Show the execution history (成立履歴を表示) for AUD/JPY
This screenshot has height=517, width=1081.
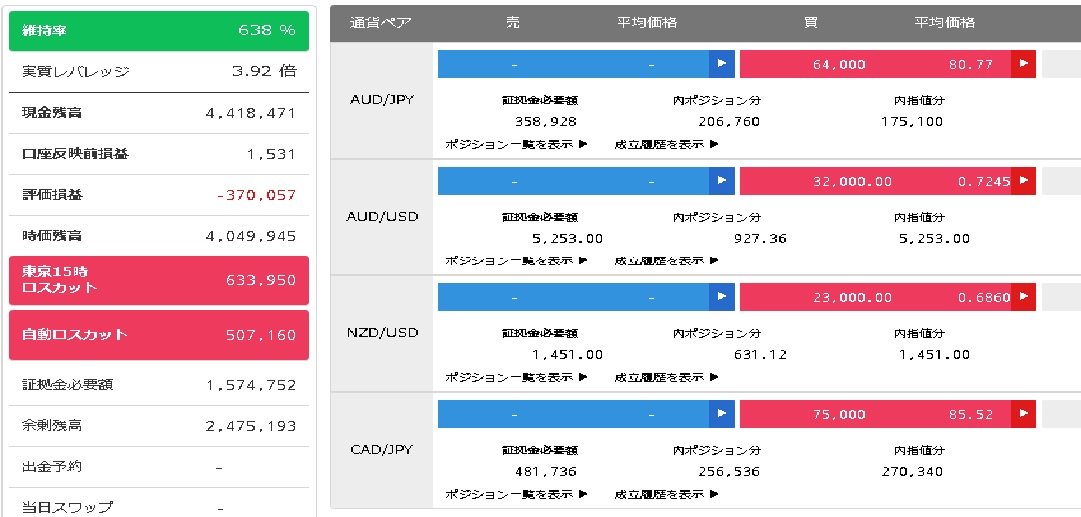point(666,144)
